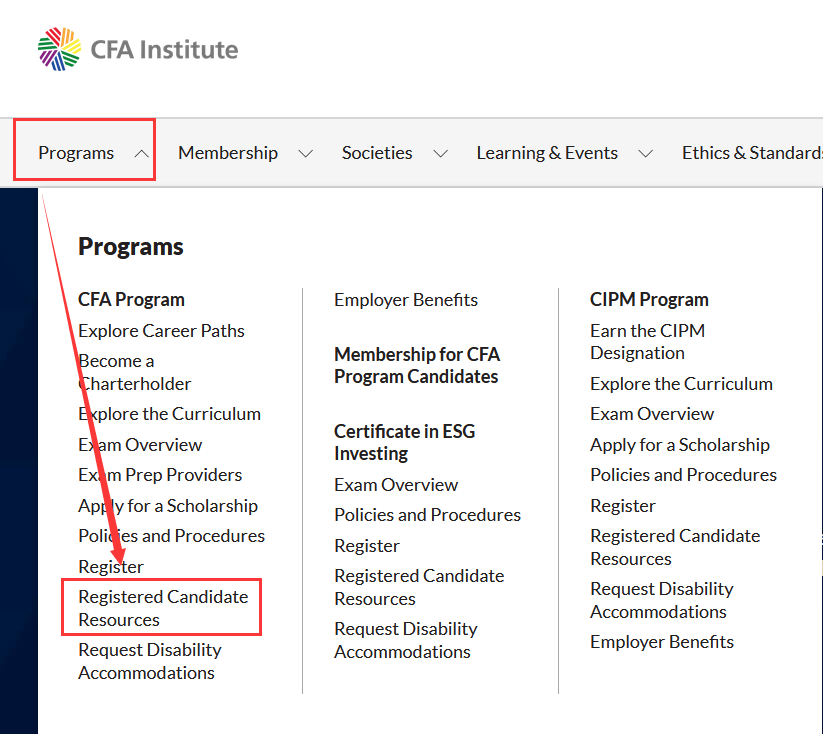
Task: Open CFA Program Registered Candidate Resources
Action: [x=163, y=608]
